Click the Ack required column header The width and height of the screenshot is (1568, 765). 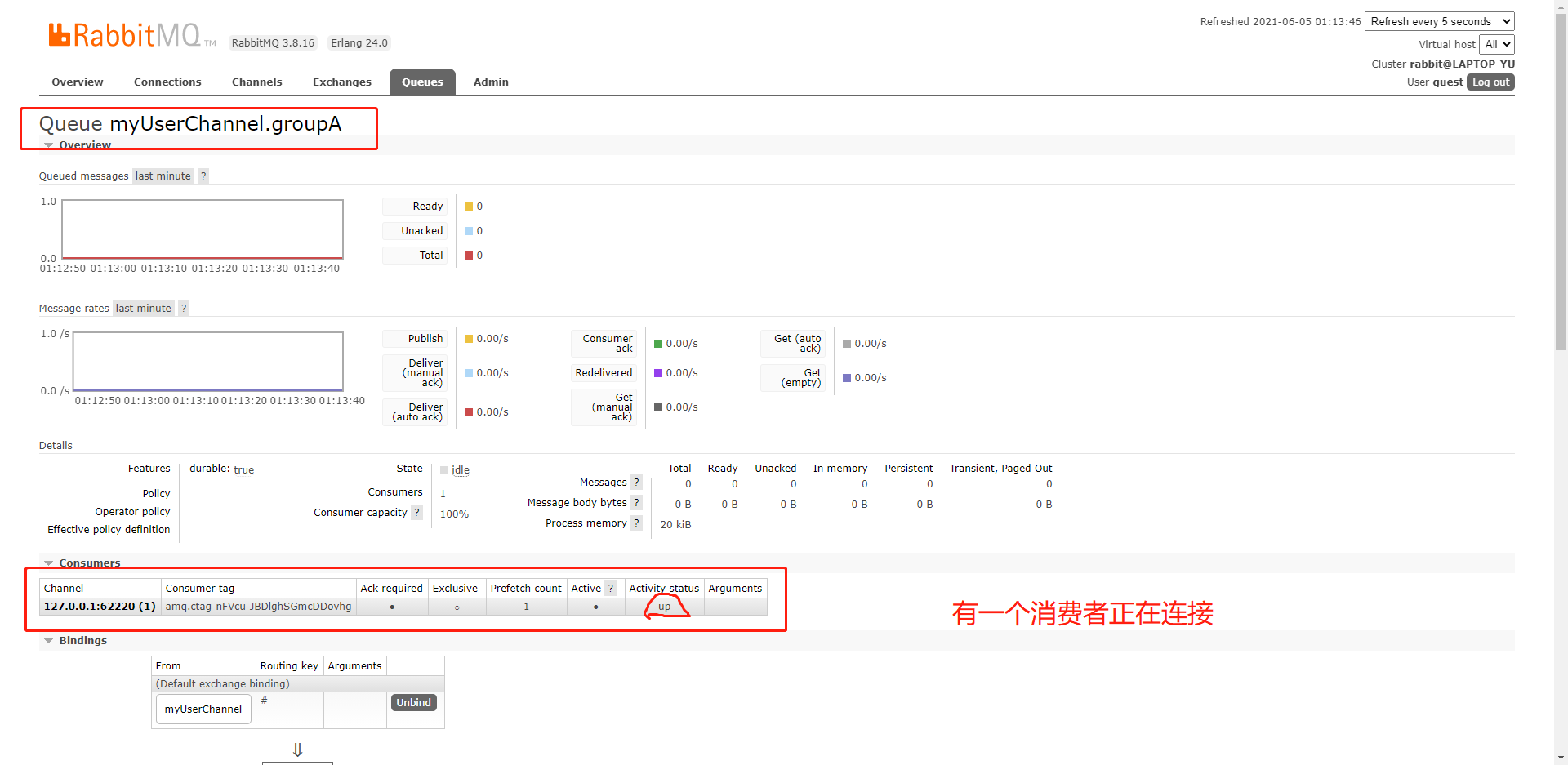tap(392, 588)
